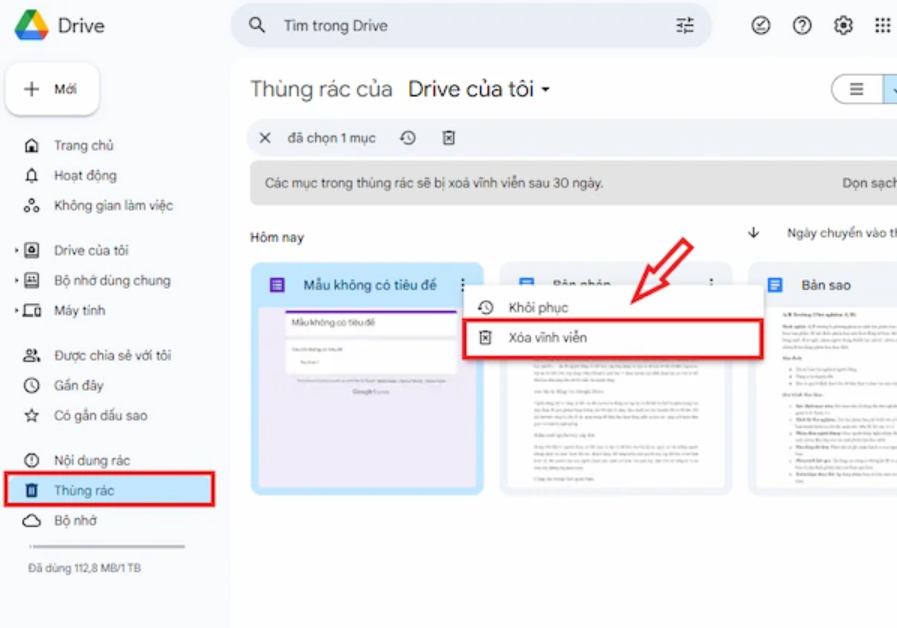This screenshot has width=897, height=628.
Task: Click the storage usage progress bar
Action: coord(107,547)
